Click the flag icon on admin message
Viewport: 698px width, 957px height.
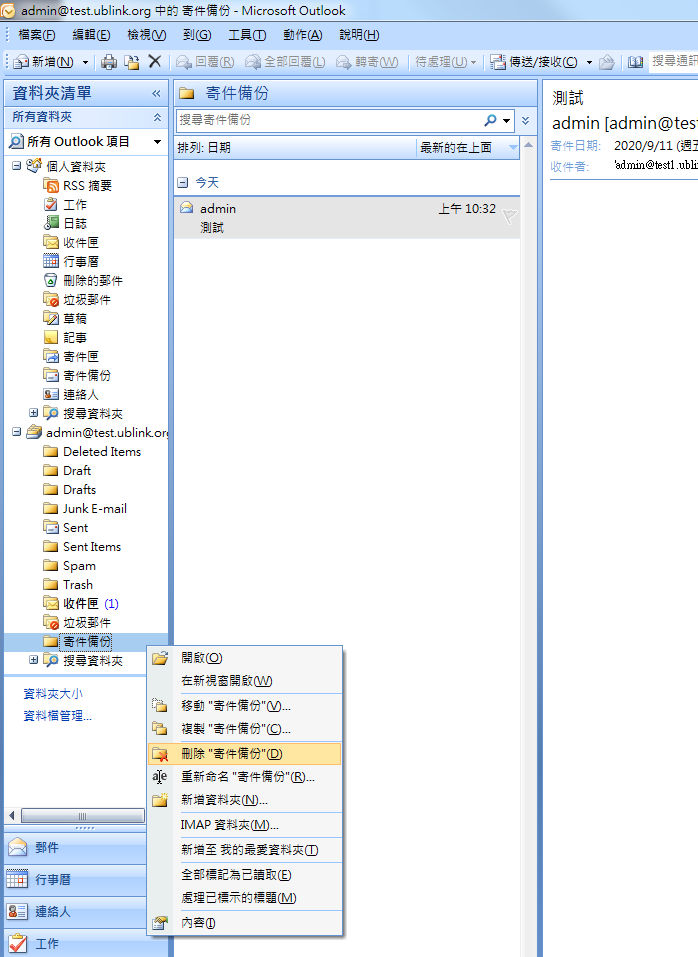pyautogui.click(x=509, y=215)
